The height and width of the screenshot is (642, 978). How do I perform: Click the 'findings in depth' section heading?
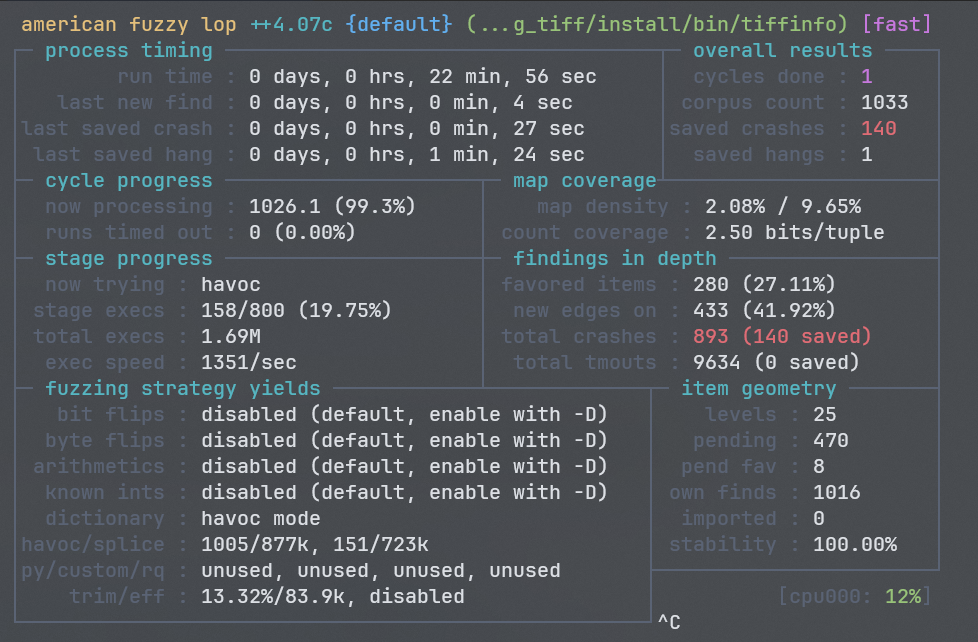coord(614,258)
